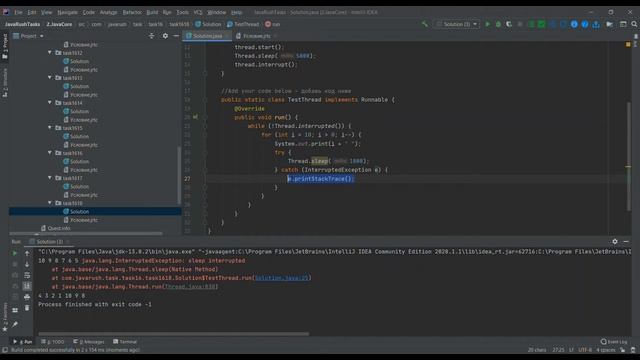Toggle the Structure side tool tab
The height and width of the screenshot is (360, 640).
(x=5, y=83)
